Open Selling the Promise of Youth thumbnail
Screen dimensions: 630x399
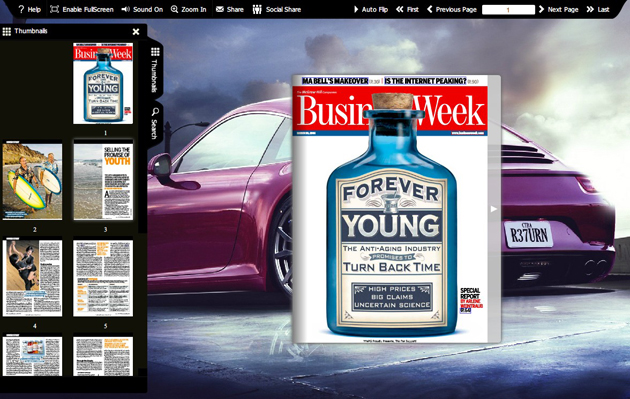[x=103, y=180]
